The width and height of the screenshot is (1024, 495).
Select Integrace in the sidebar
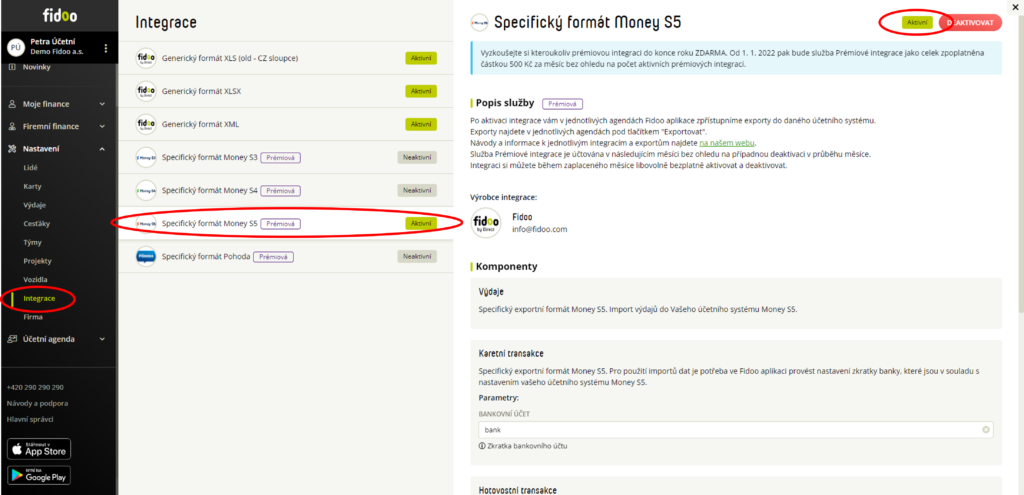[39, 298]
